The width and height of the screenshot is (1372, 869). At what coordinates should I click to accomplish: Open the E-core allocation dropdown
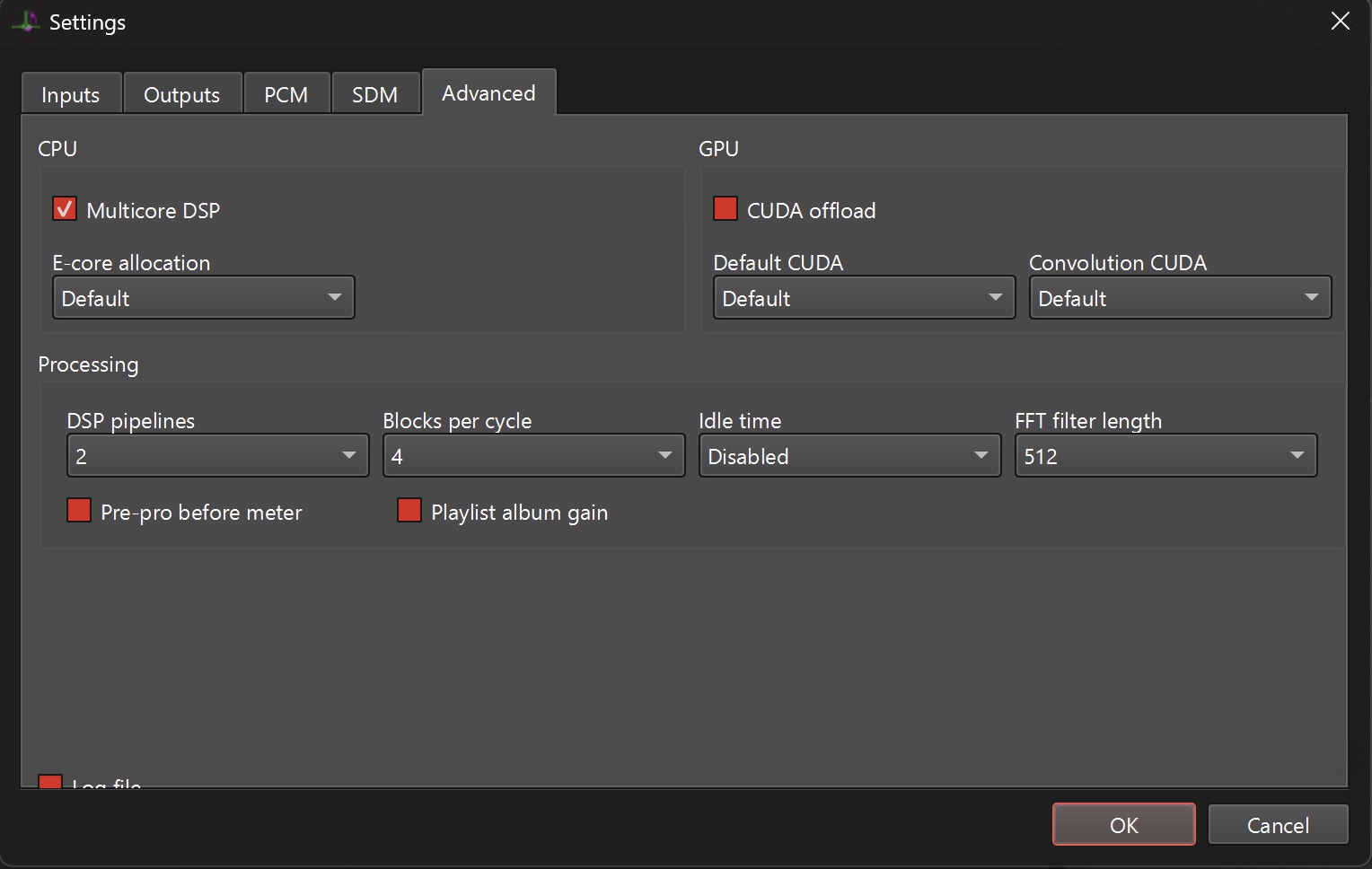pyautogui.click(x=204, y=297)
